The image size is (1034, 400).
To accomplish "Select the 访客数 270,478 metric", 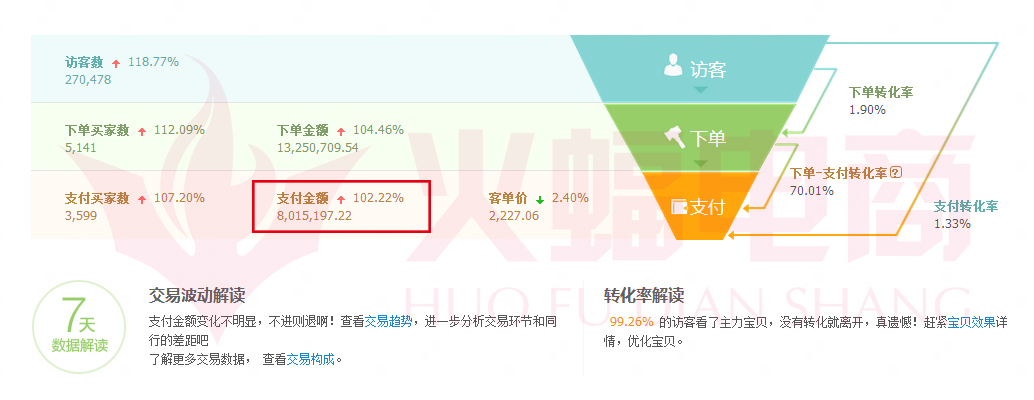I will pos(122,71).
